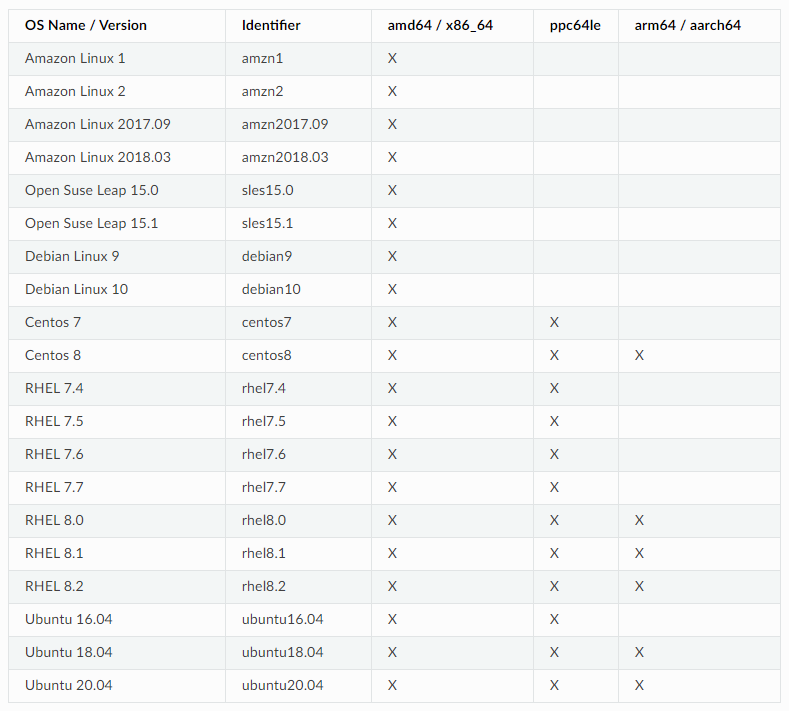Click the ppc64le X mark for Ubuntu 16.04
The width and height of the screenshot is (789, 711).
point(554,619)
